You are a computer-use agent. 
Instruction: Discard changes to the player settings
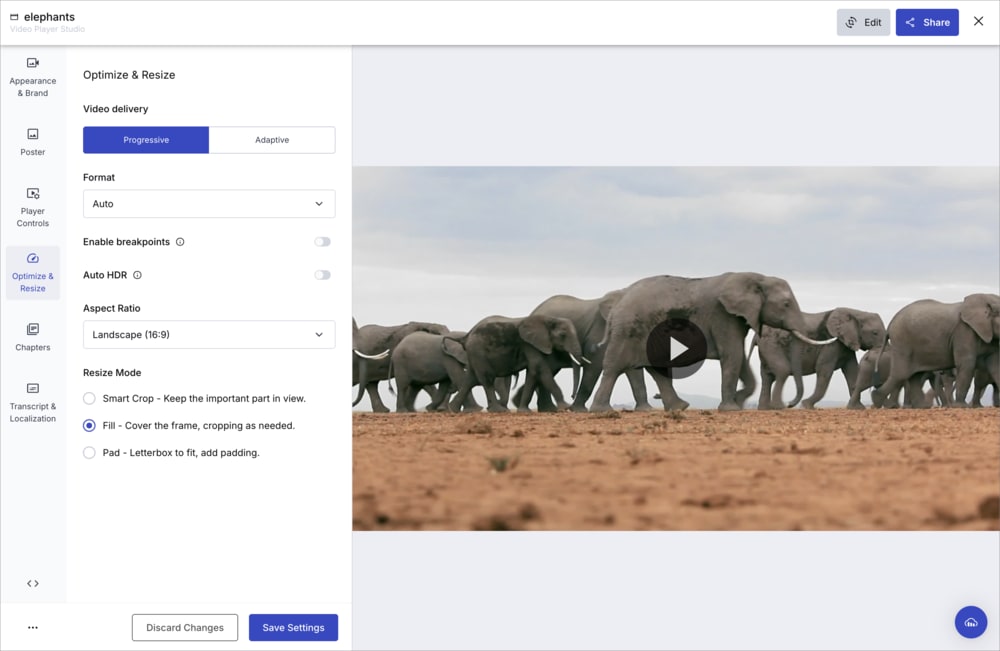[184, 627]
